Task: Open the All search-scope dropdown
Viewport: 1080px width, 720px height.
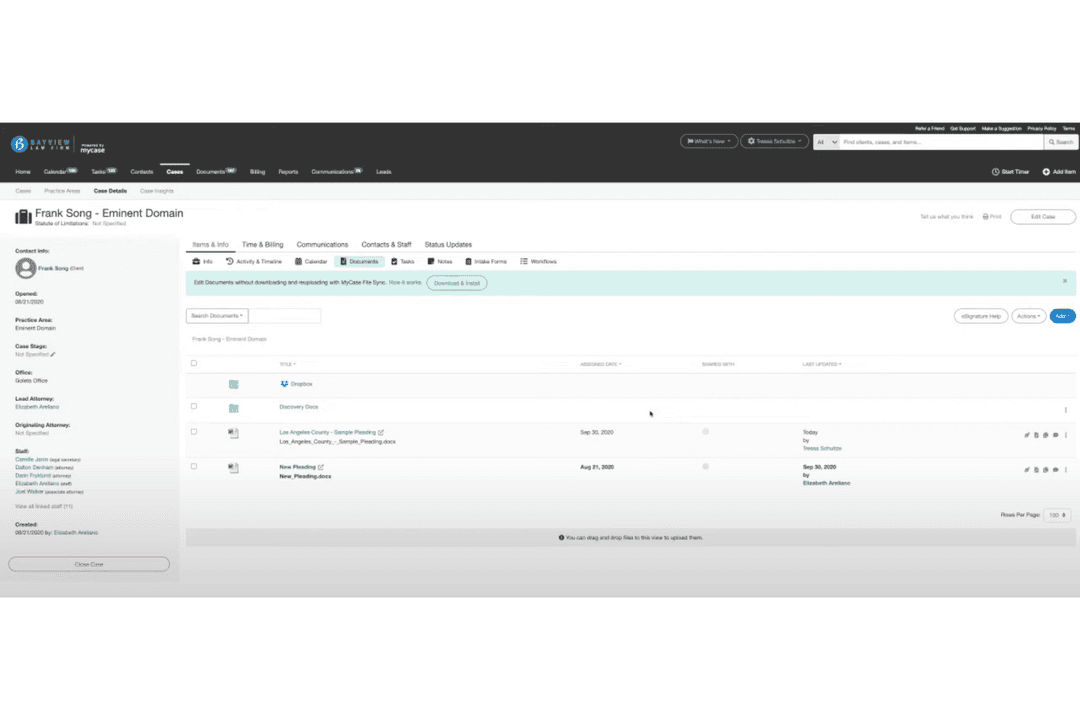Action: pyautogui.click(x=827, y=142)
